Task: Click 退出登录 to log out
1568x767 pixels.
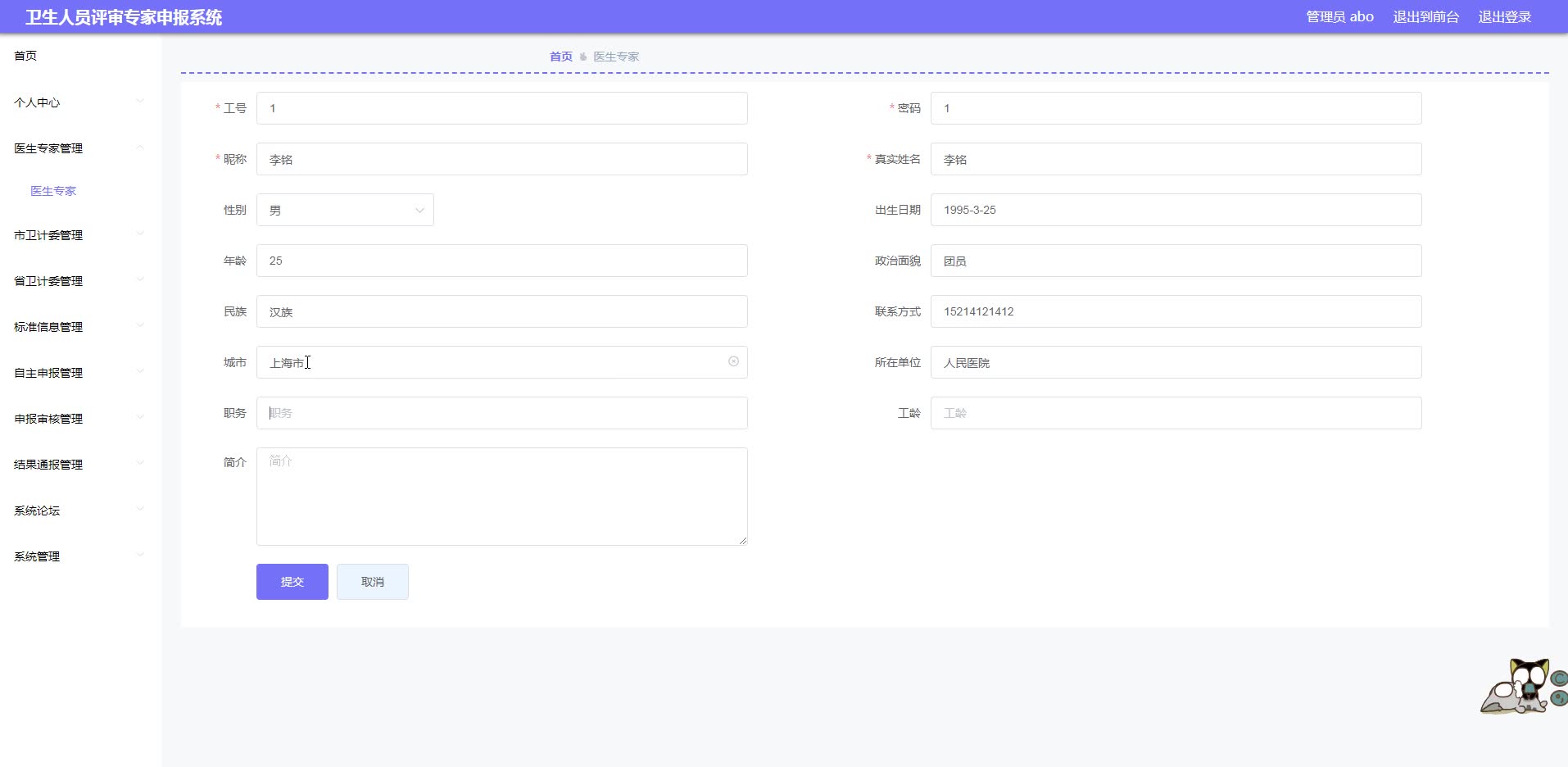Action: coord(1504,16)
